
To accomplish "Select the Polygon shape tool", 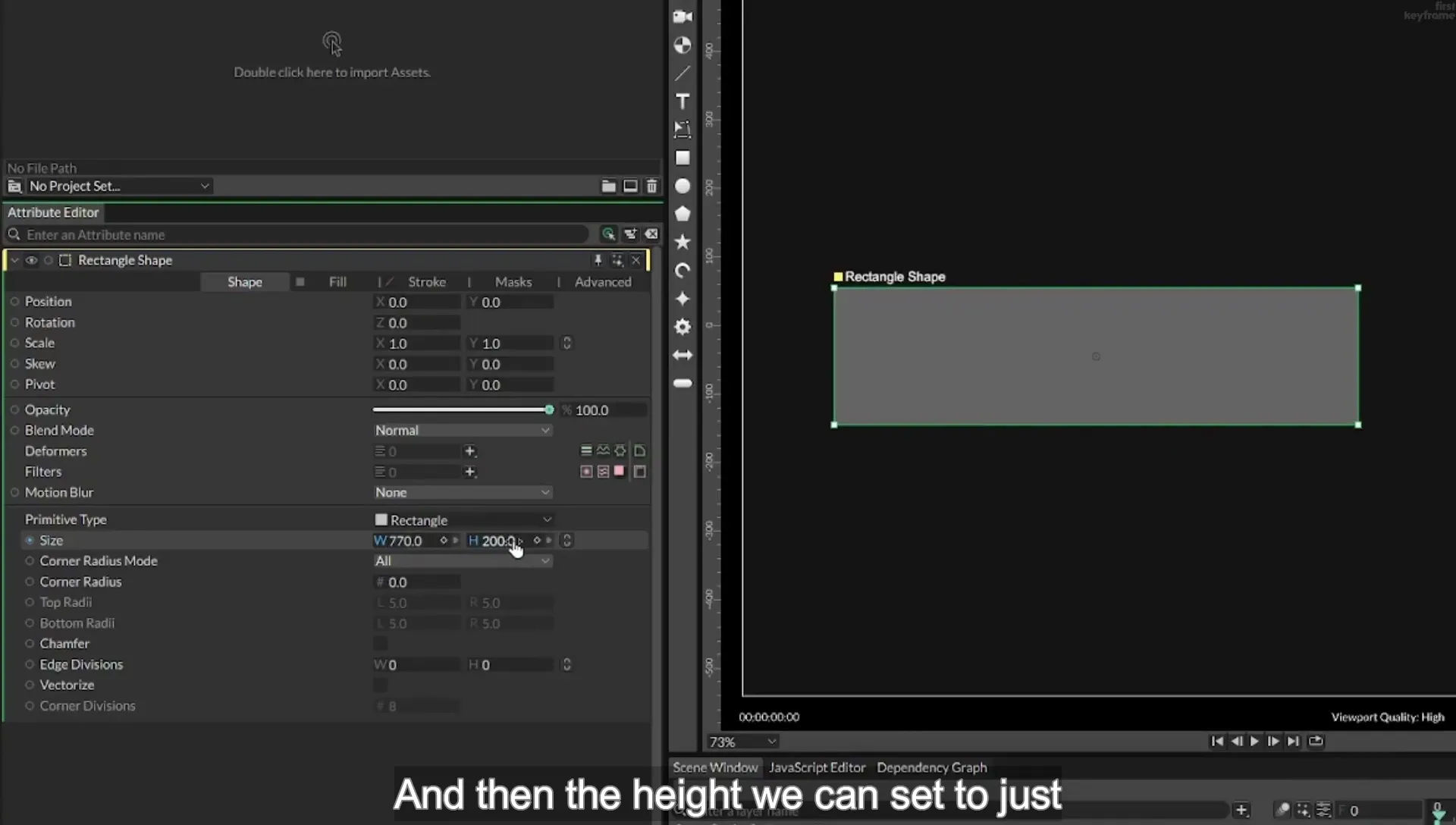I will (682, 214).
